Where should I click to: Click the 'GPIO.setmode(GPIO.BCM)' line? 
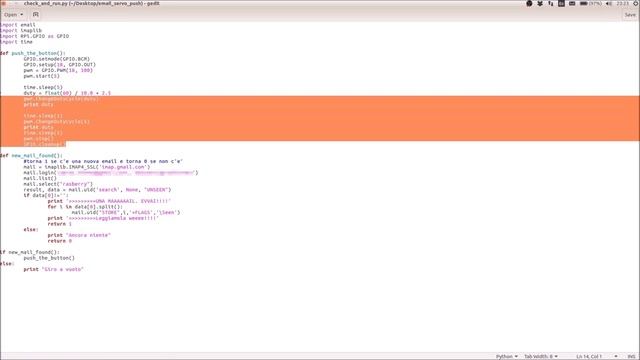click(x=56, y=59)
